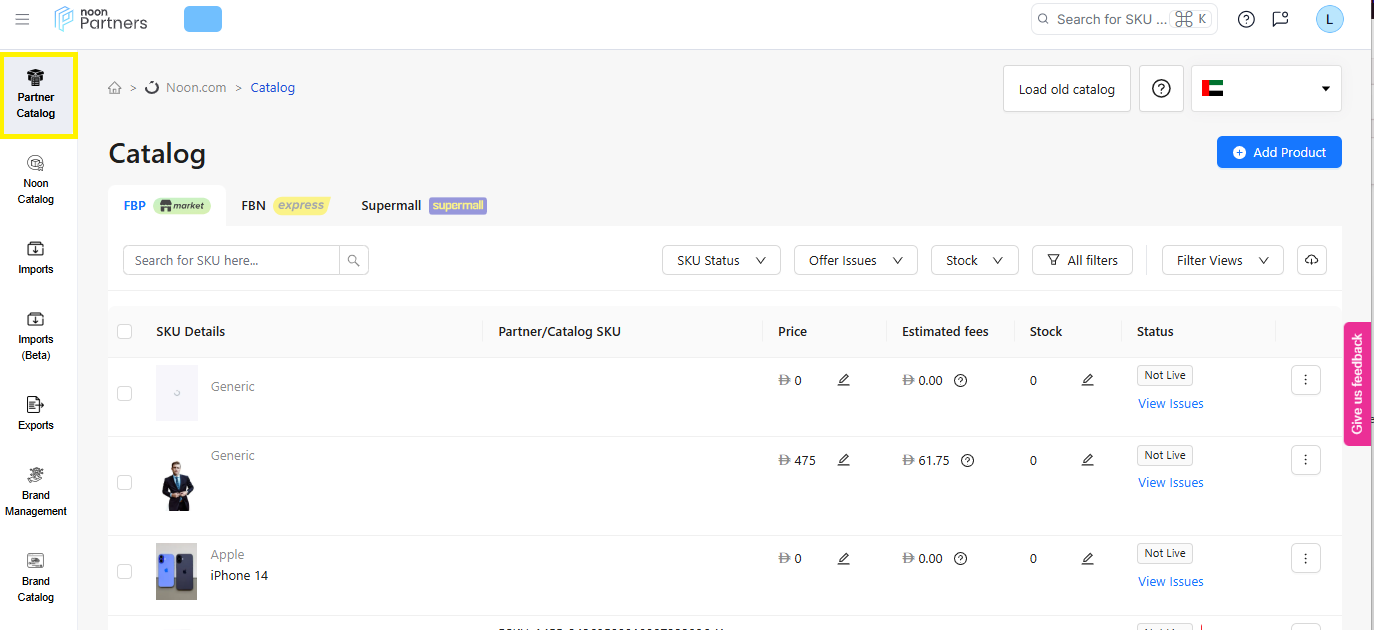Open more options for first Generic row
Viewport: 1374px width, 630px height.
[x=1306, y=380]
